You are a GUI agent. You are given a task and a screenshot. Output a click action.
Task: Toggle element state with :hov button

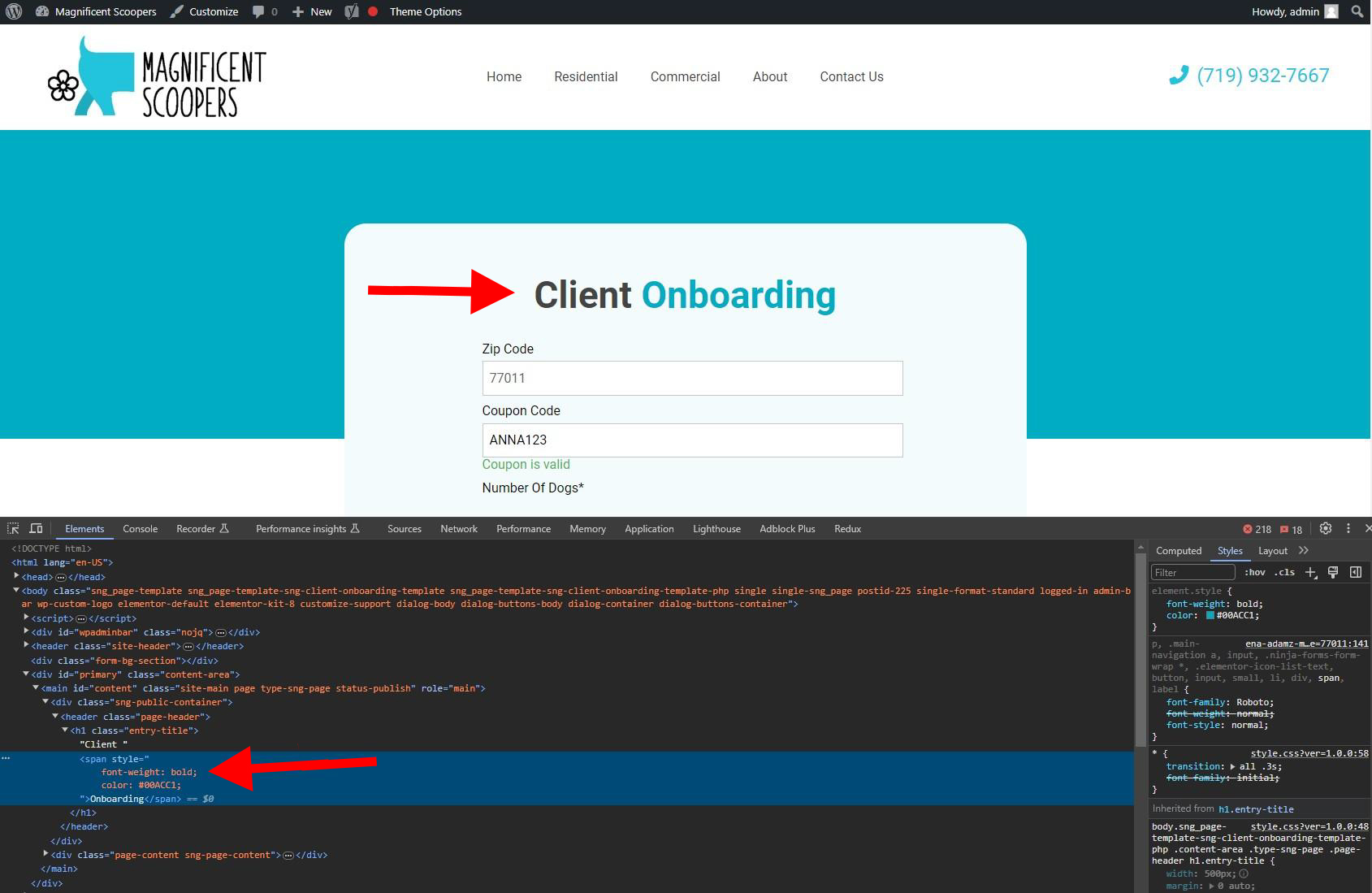1256,572
